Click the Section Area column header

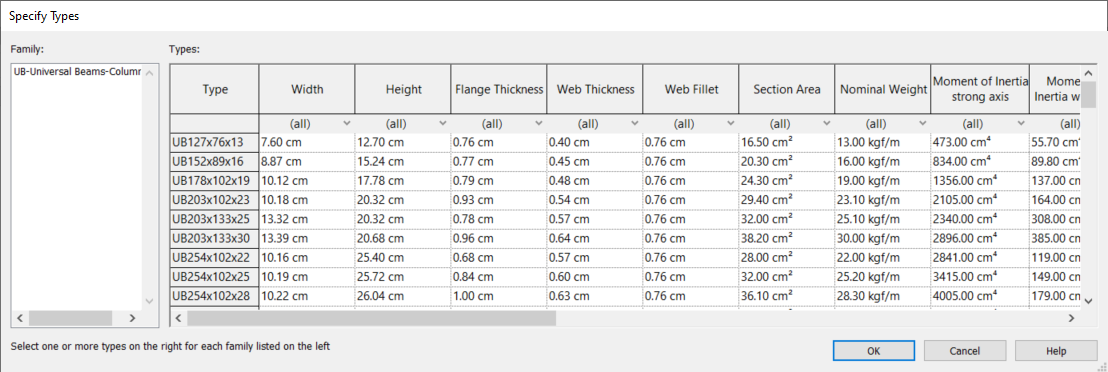coord(787,90)
